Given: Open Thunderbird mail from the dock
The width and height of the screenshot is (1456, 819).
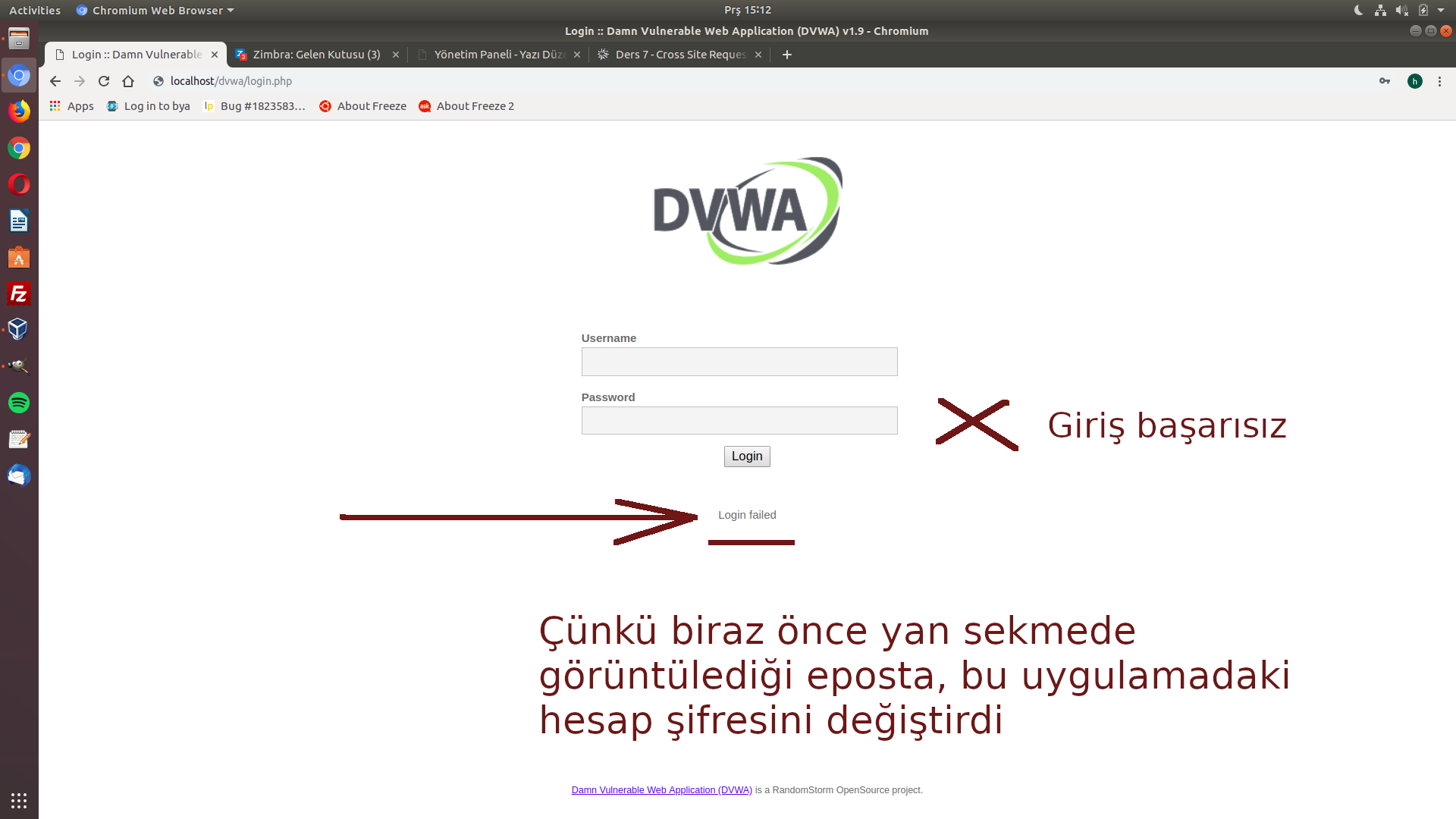Looking at the screenshot, I should (19, 475).
